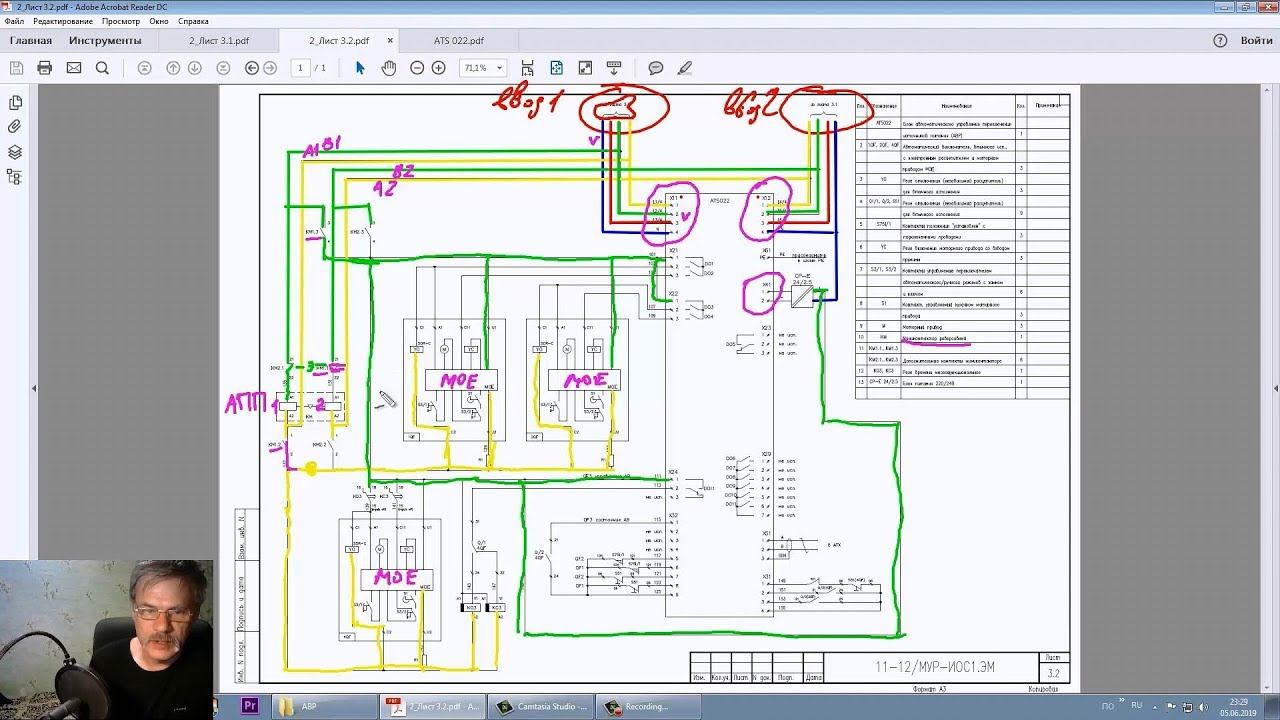This screenshot has height=720, width=1280.
Task: Open the АВР folder taskbar button
Action: (323, 706)
